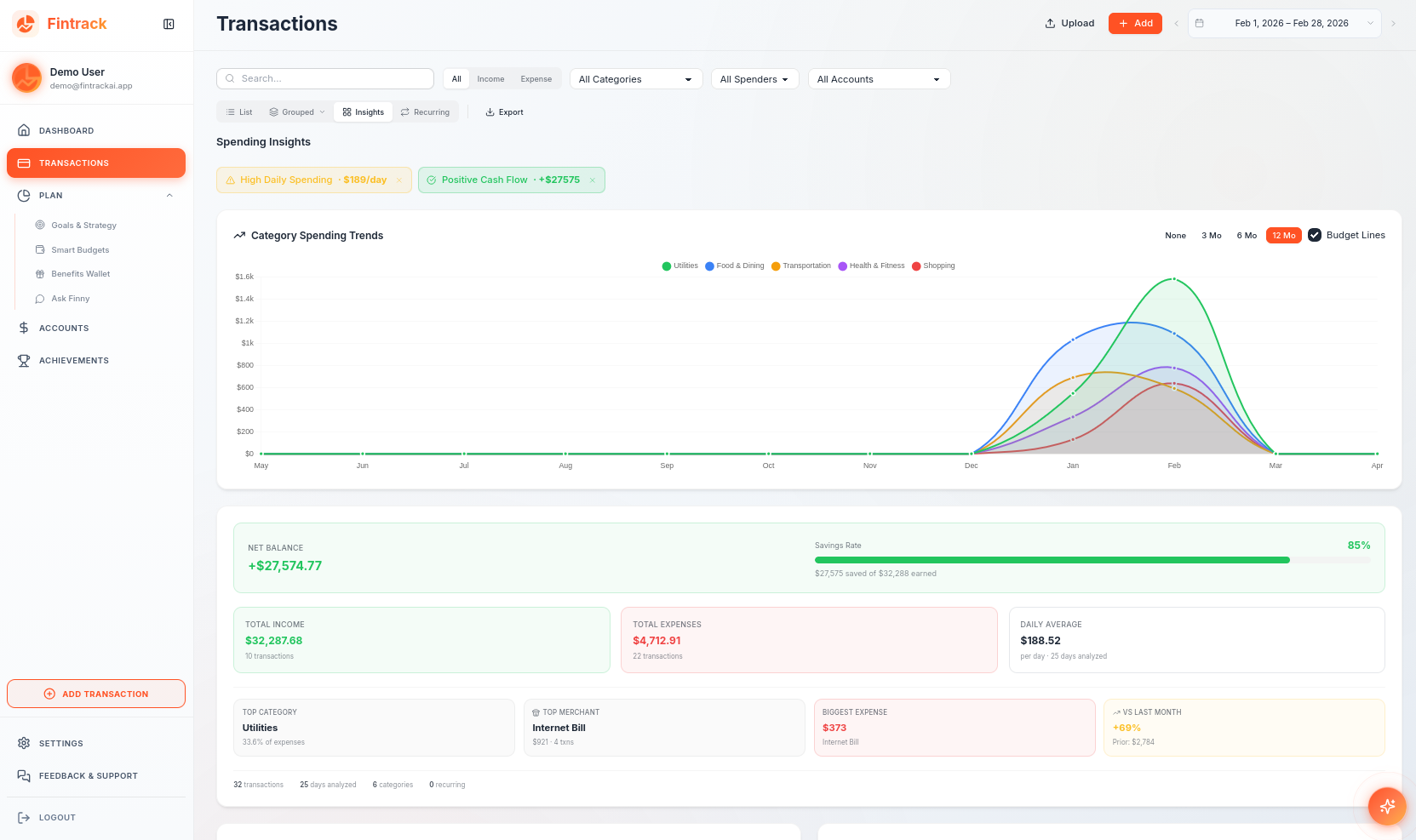
Task: Click the AI assistant sparkle button bottom right
Action: point(1387,806)
